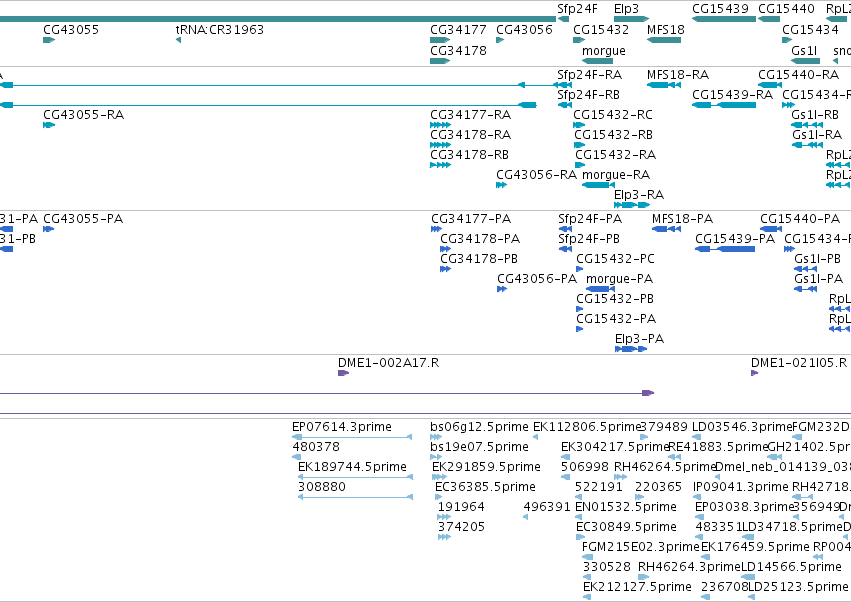Open the 374205 EST label

(461, 527)
